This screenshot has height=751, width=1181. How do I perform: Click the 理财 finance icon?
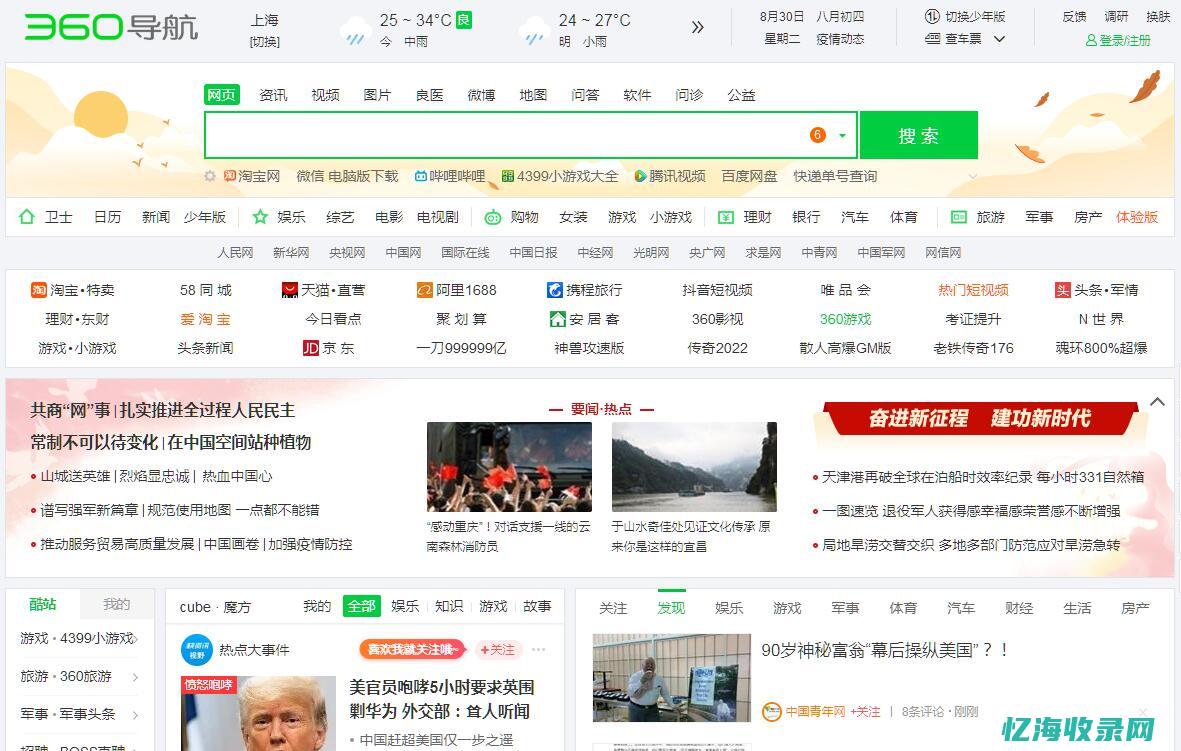(725, 217)
